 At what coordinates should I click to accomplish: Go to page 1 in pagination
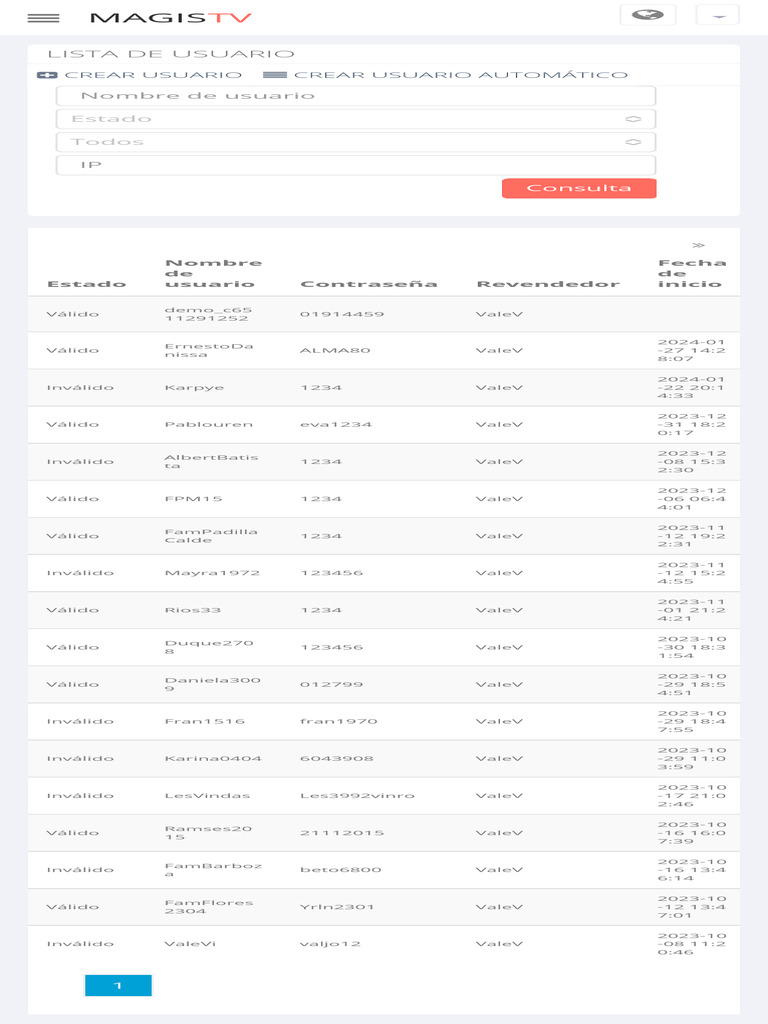point(118,986)
